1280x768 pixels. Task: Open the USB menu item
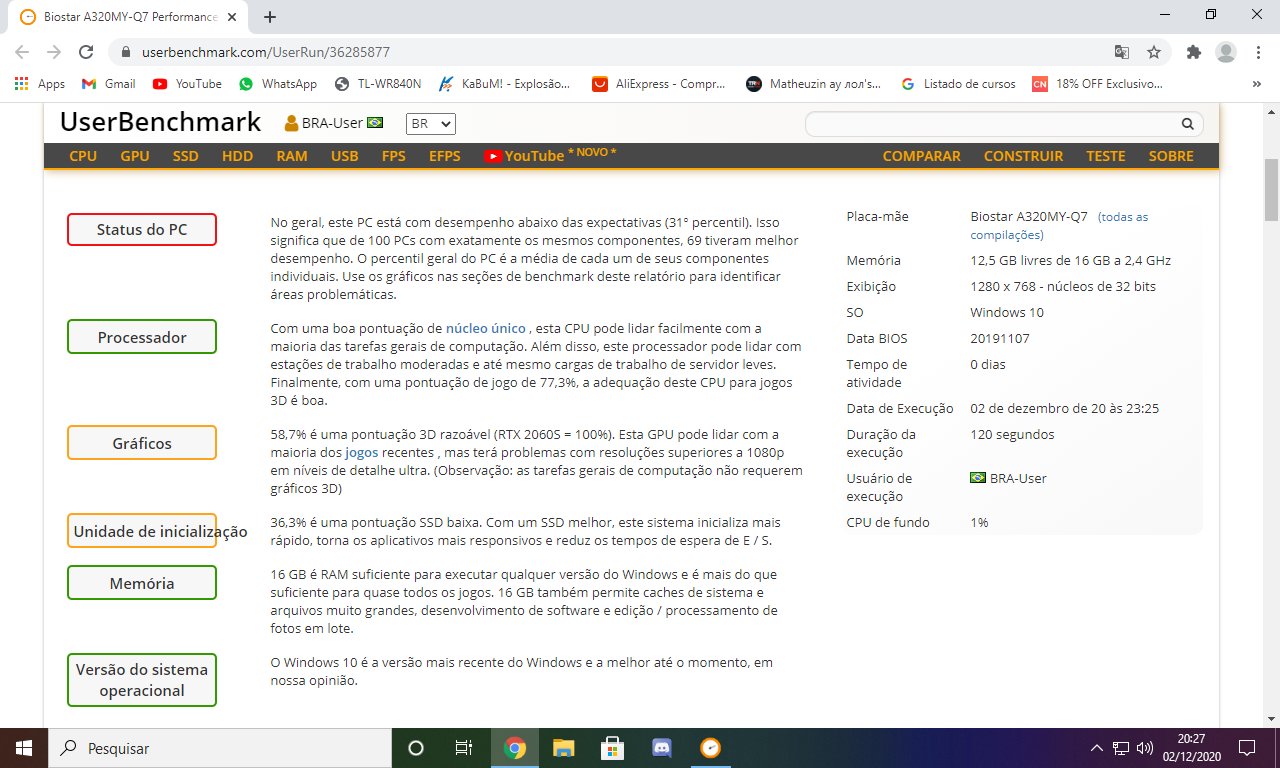pos(344,156)
